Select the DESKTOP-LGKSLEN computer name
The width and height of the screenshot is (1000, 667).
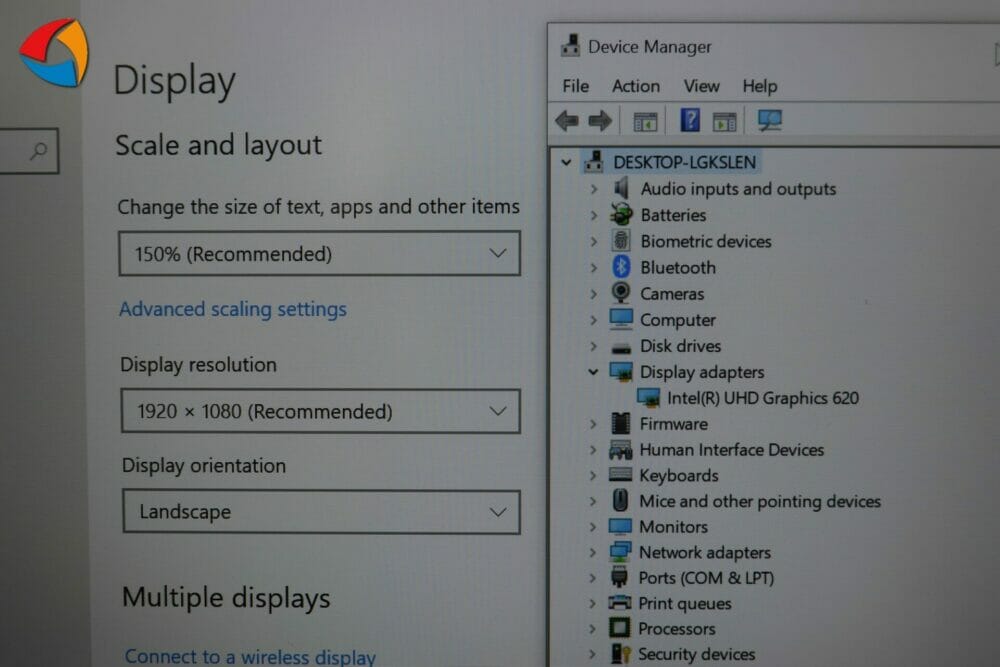684,162
